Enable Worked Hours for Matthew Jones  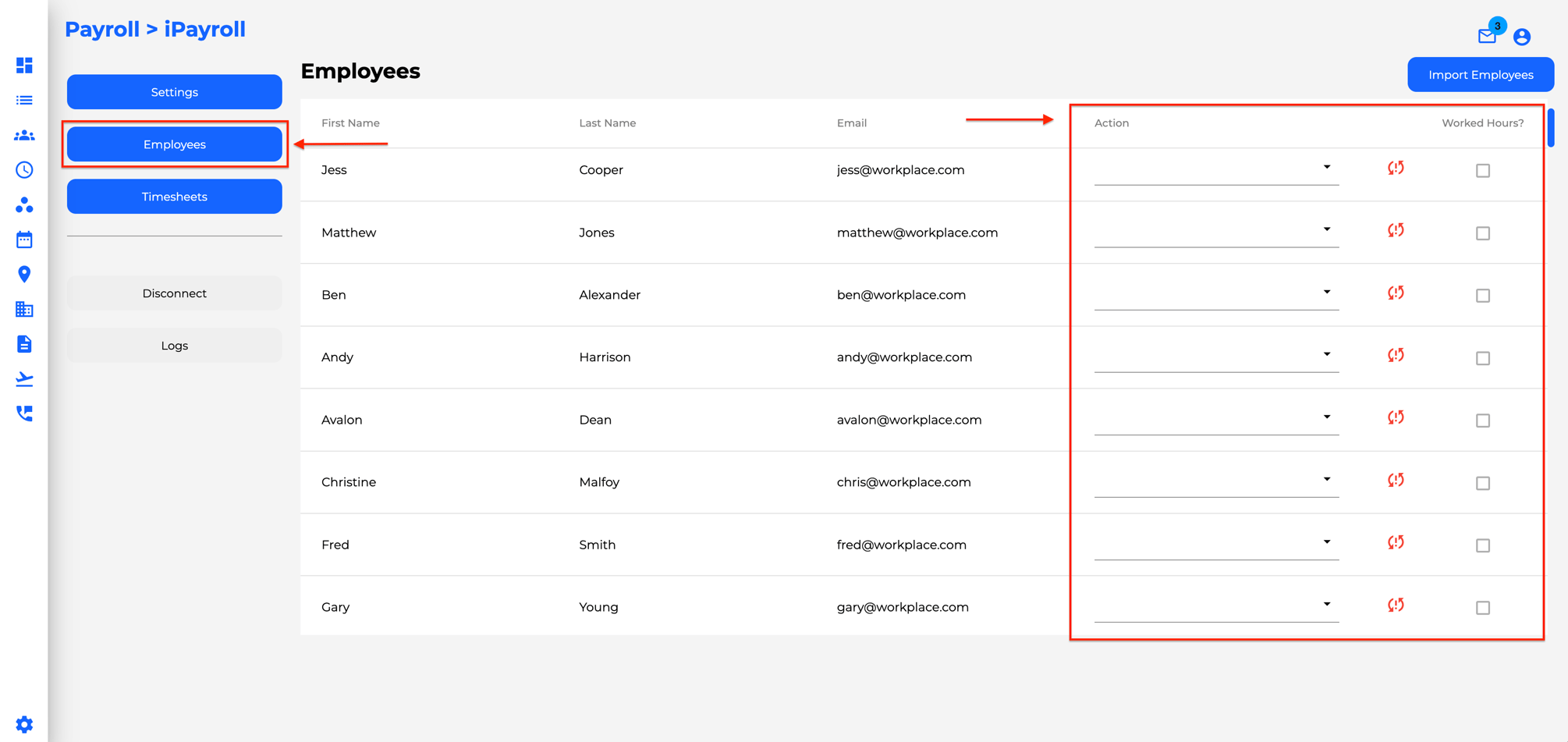pyautogui.click(x=1483, y=233)
